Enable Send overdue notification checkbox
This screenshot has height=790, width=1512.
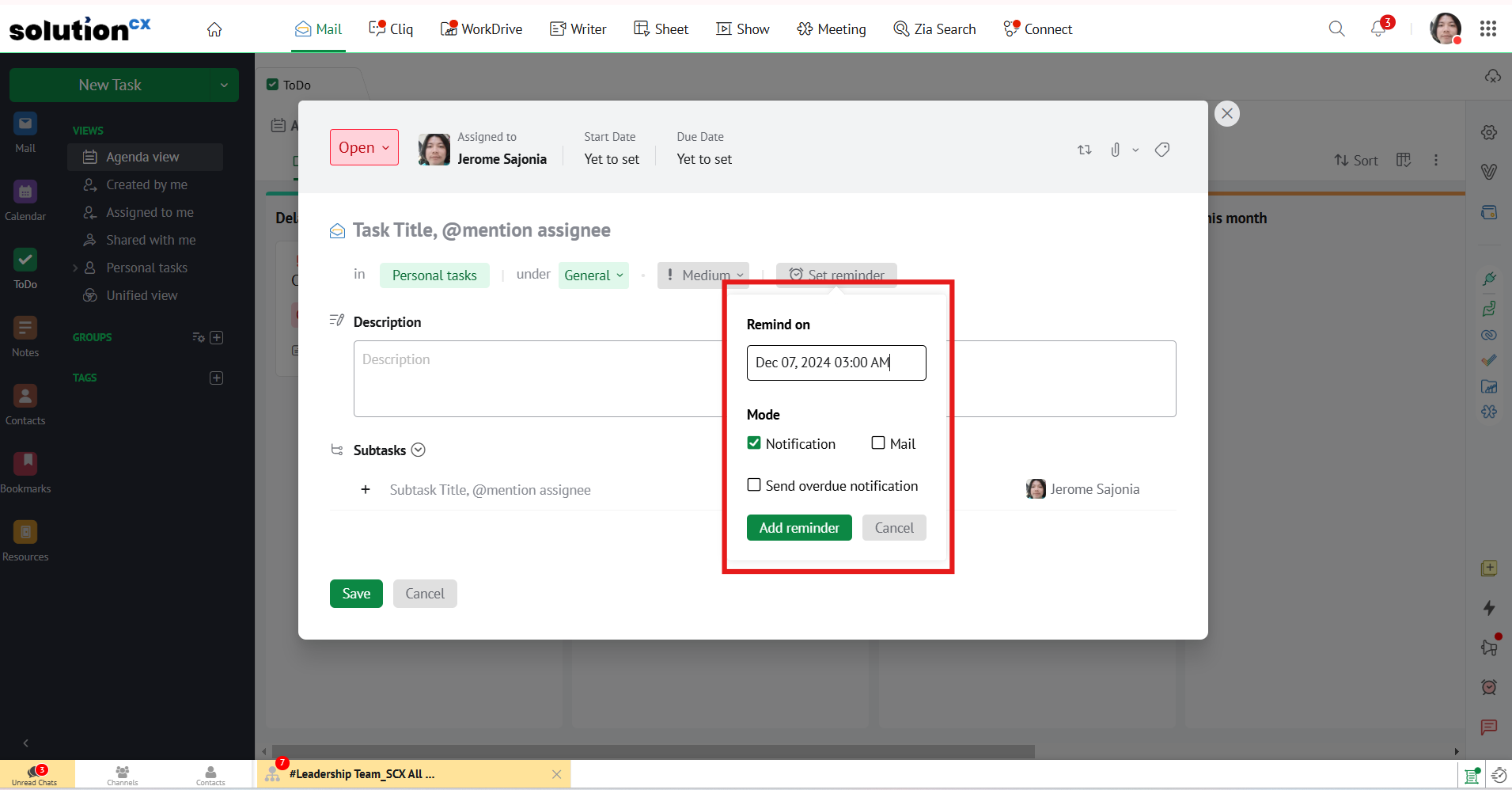coord(754,484)
